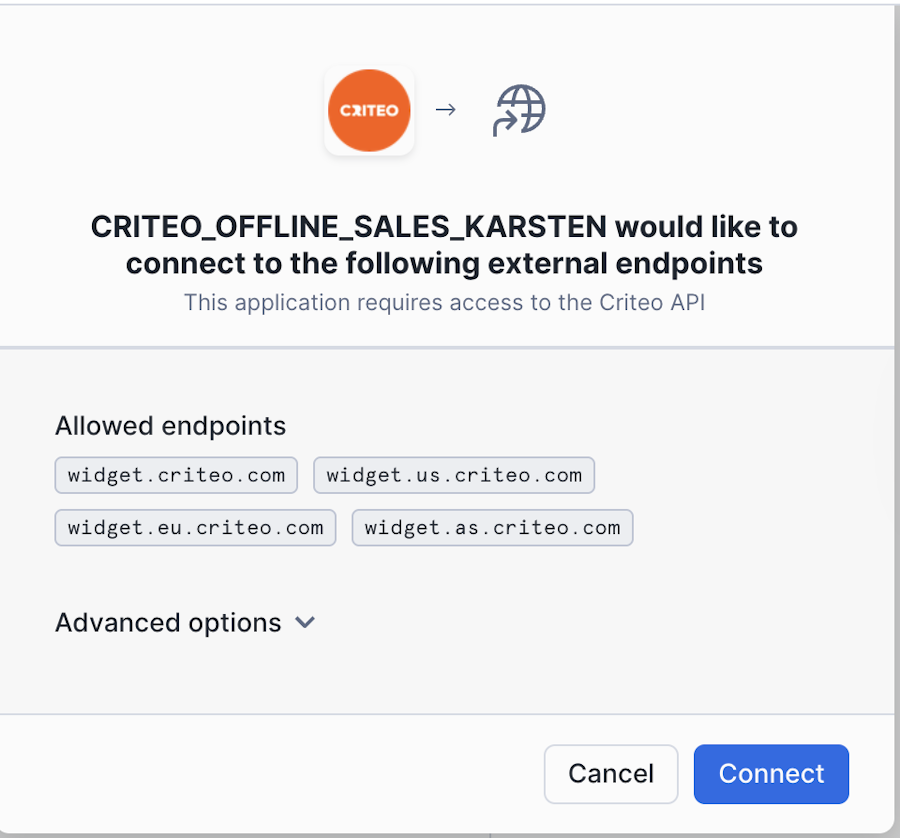Select the widget.us.criteo.com endpoint chip

(454, 475)
